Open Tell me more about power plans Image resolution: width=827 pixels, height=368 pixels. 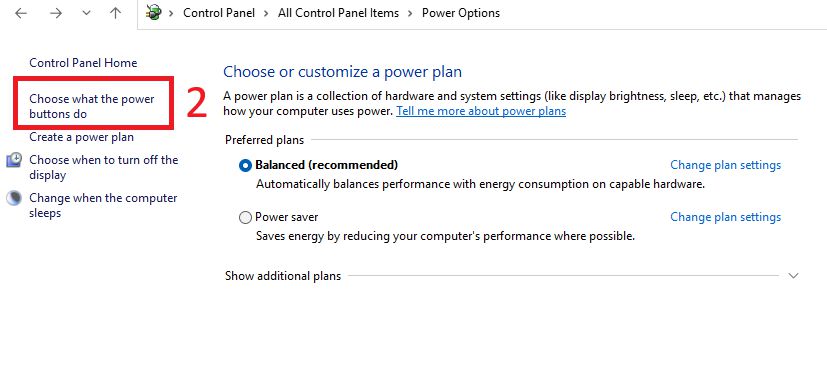(481, 111)
